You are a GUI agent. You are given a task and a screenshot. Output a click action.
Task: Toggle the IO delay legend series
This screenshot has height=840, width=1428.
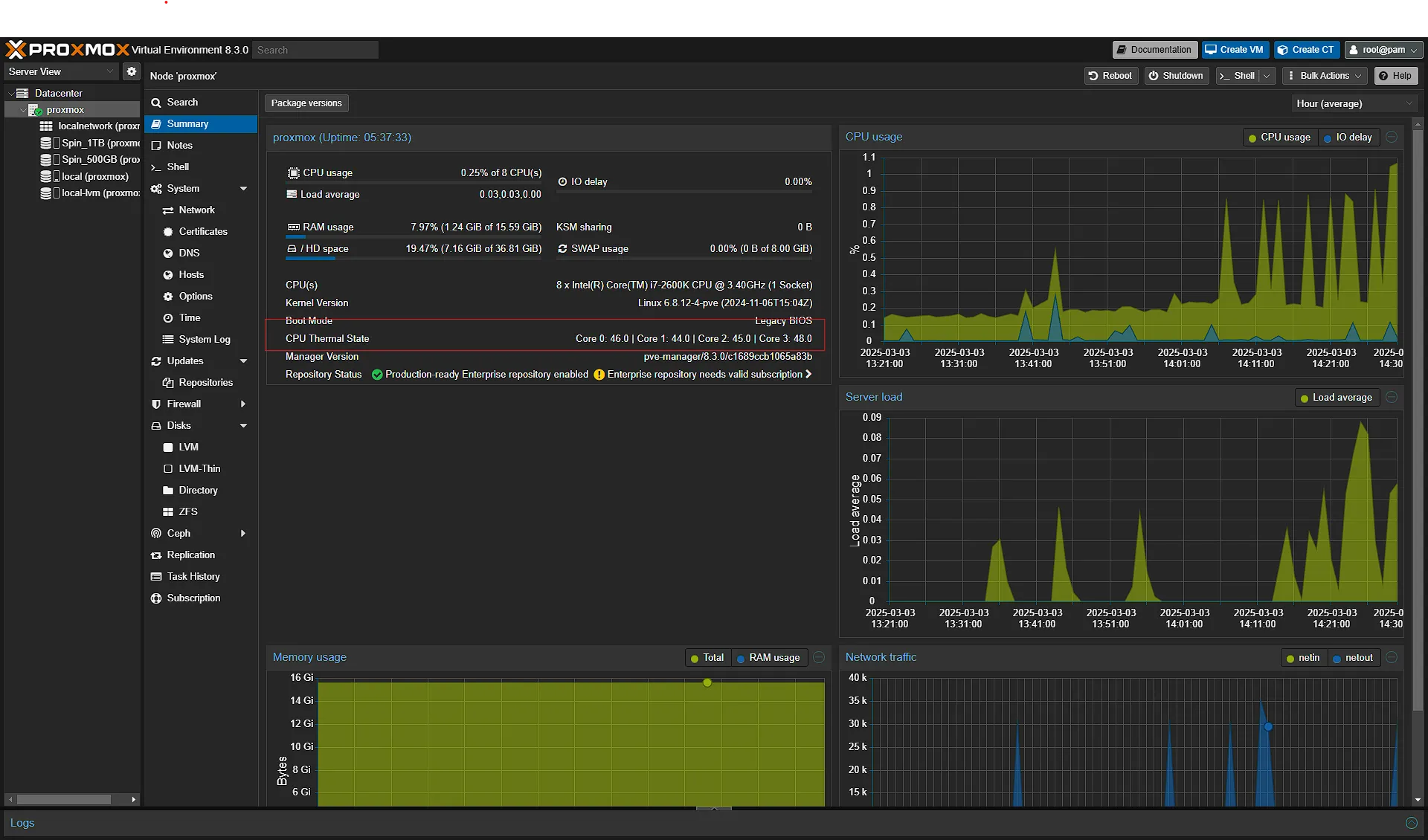(x=1348, y=138)
